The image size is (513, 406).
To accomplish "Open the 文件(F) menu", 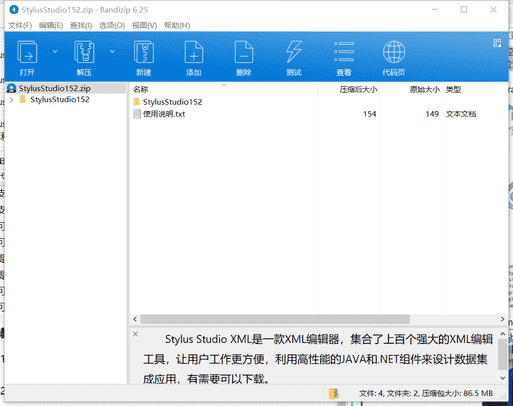I will [20, 25].
